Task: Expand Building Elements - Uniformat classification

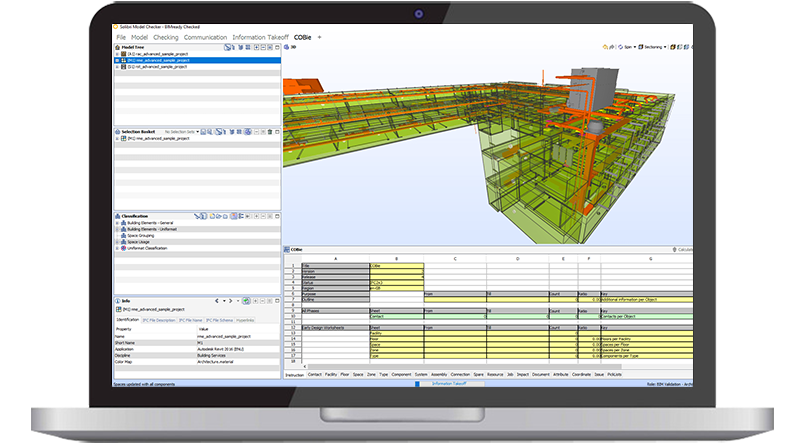Action: 117,229
